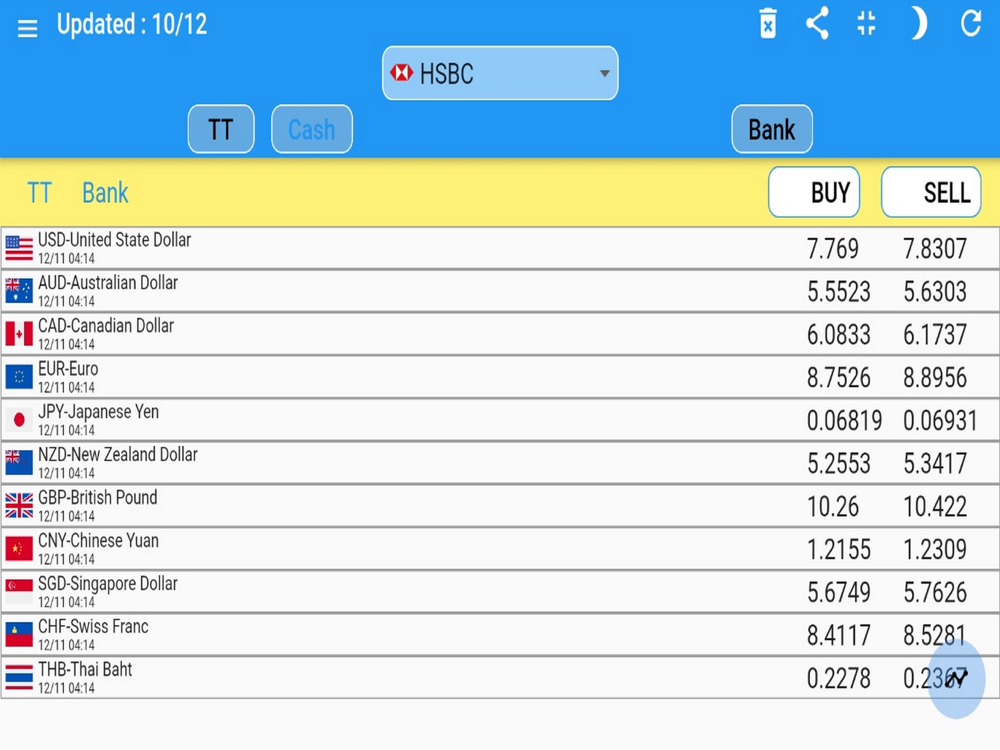The width and height of the screenshot is (1000, 750).
Task: Tap NZD buy rate 5.2553
Action: click(x=839, y=463)
